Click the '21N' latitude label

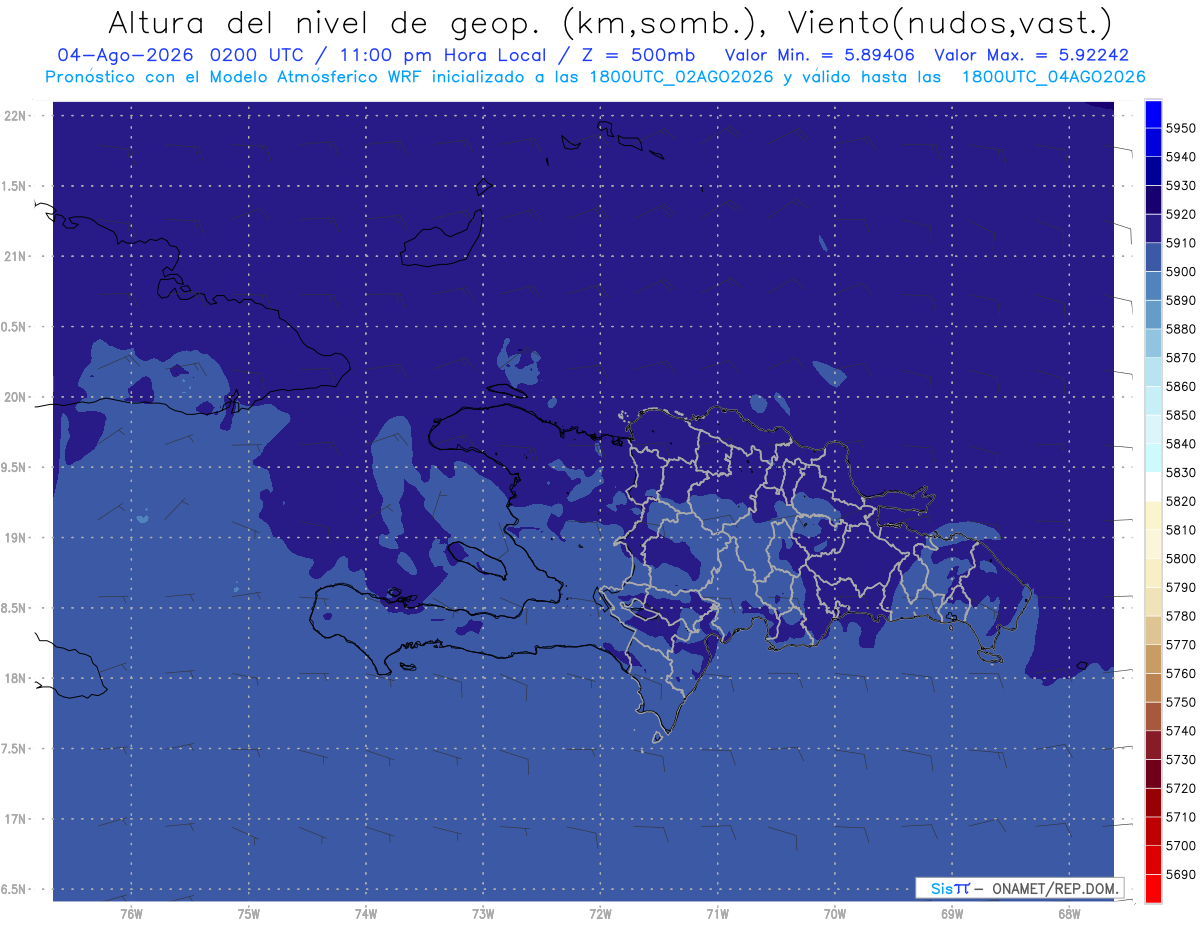pyautogui.click(x=15, y=257)
